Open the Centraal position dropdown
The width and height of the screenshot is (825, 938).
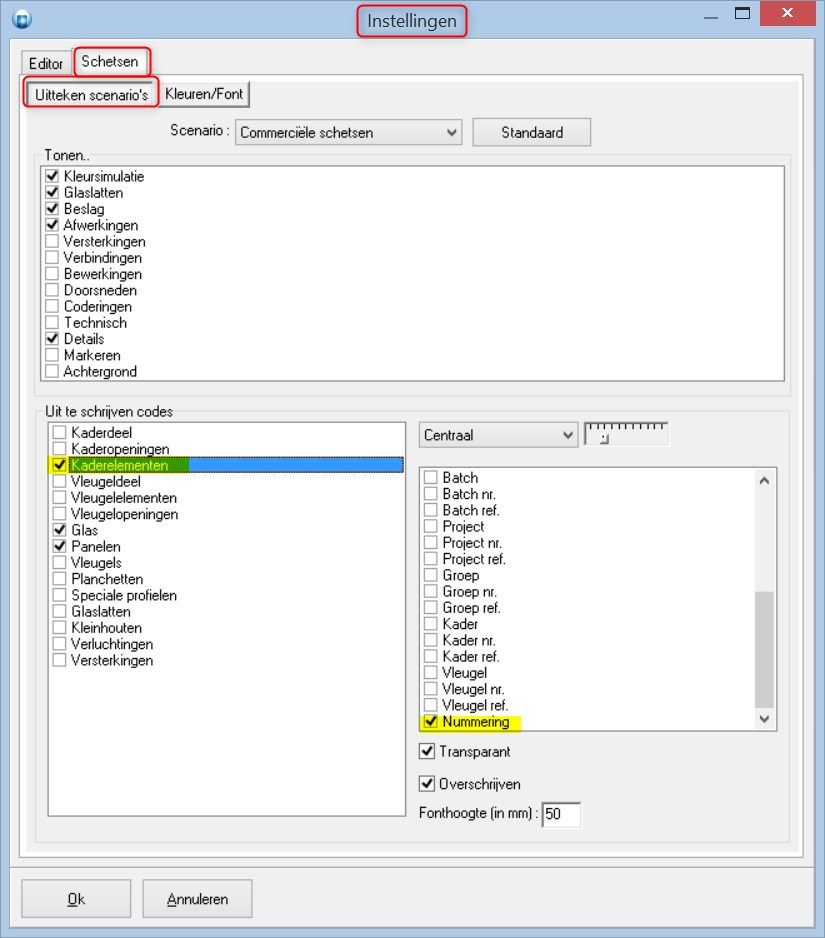(x=498, y=435)
